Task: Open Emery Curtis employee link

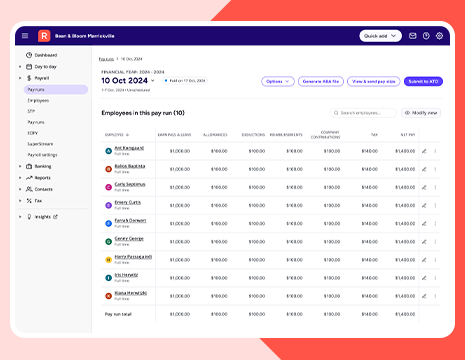Action: [128, 202]
